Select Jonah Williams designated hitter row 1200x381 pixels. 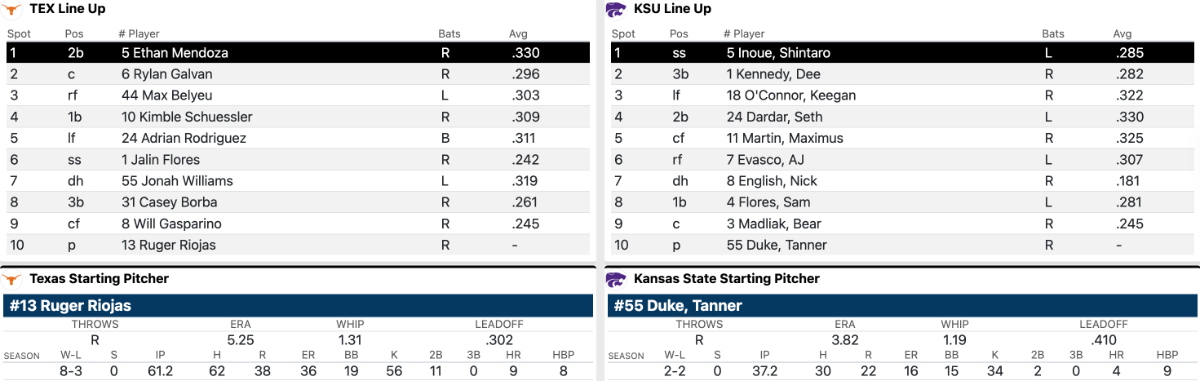(x=297, y=181)
